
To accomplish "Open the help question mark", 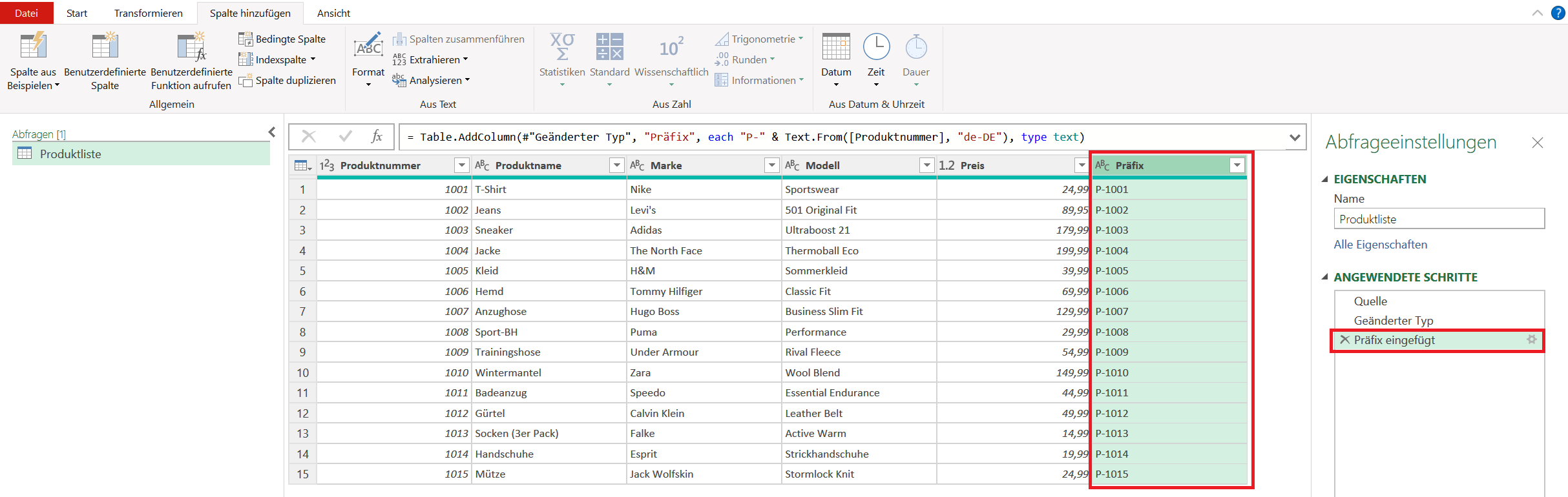I will coord(1558,13).
